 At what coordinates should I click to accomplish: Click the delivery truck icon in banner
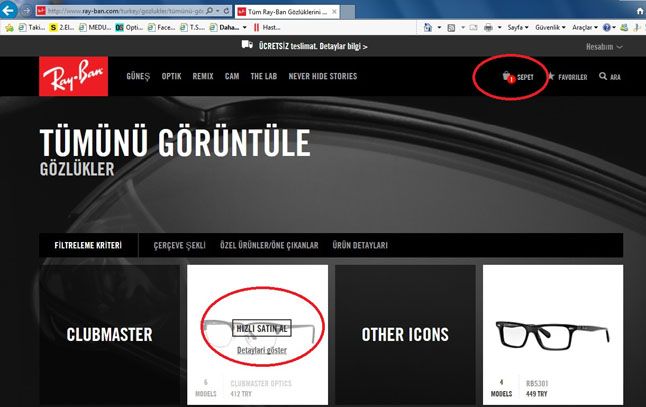[x=247, y=44]
